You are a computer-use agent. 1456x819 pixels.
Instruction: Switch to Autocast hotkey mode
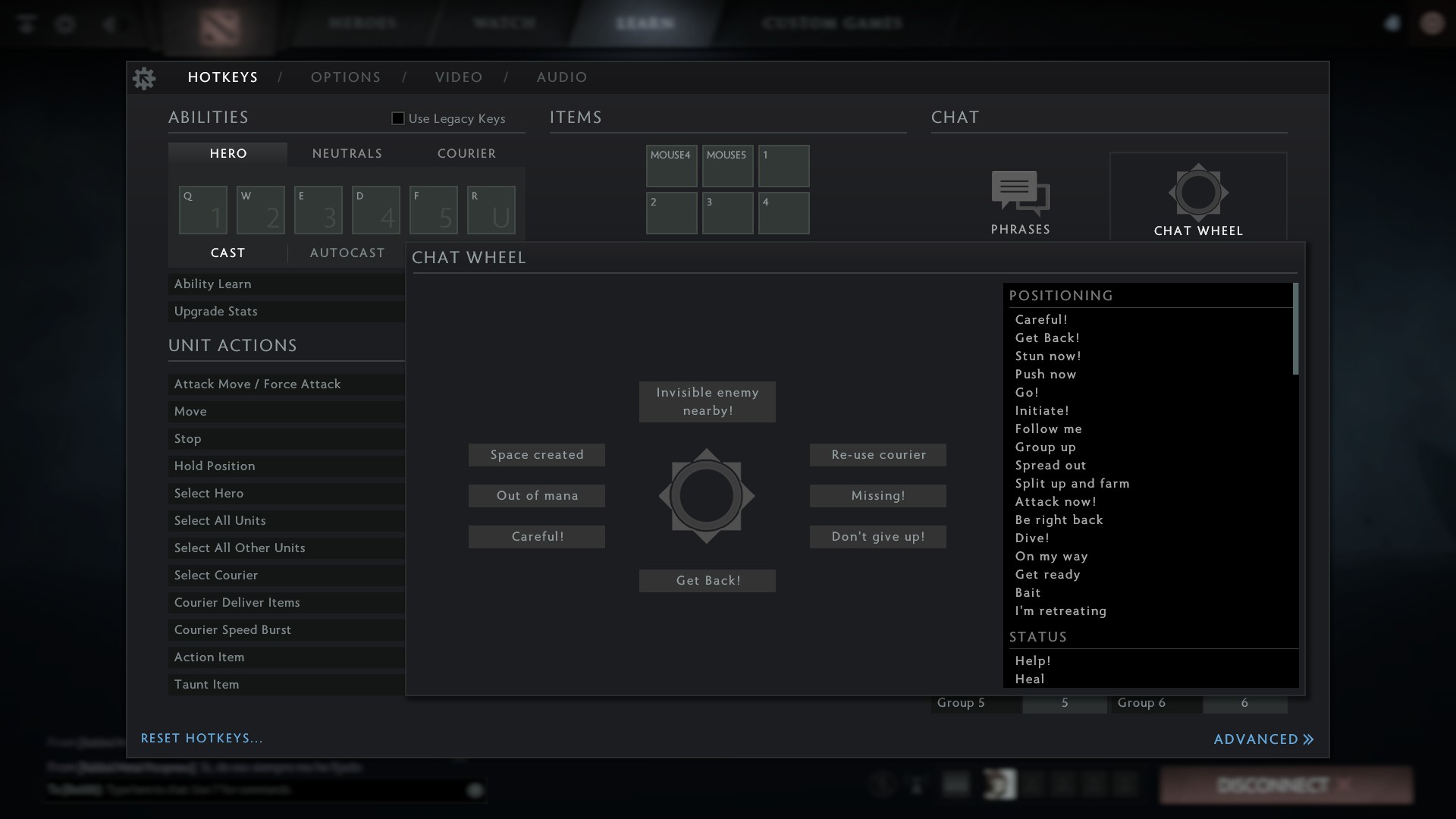point(347,253)
